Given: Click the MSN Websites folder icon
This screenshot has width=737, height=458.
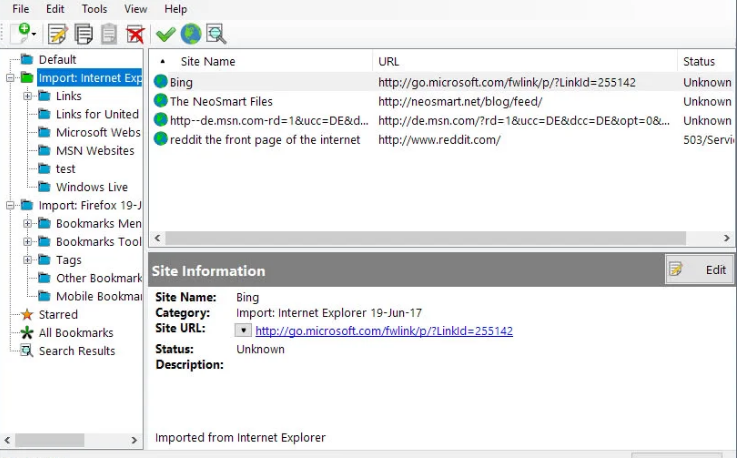Looking at the screenshot, I should (x=44, y=150).
